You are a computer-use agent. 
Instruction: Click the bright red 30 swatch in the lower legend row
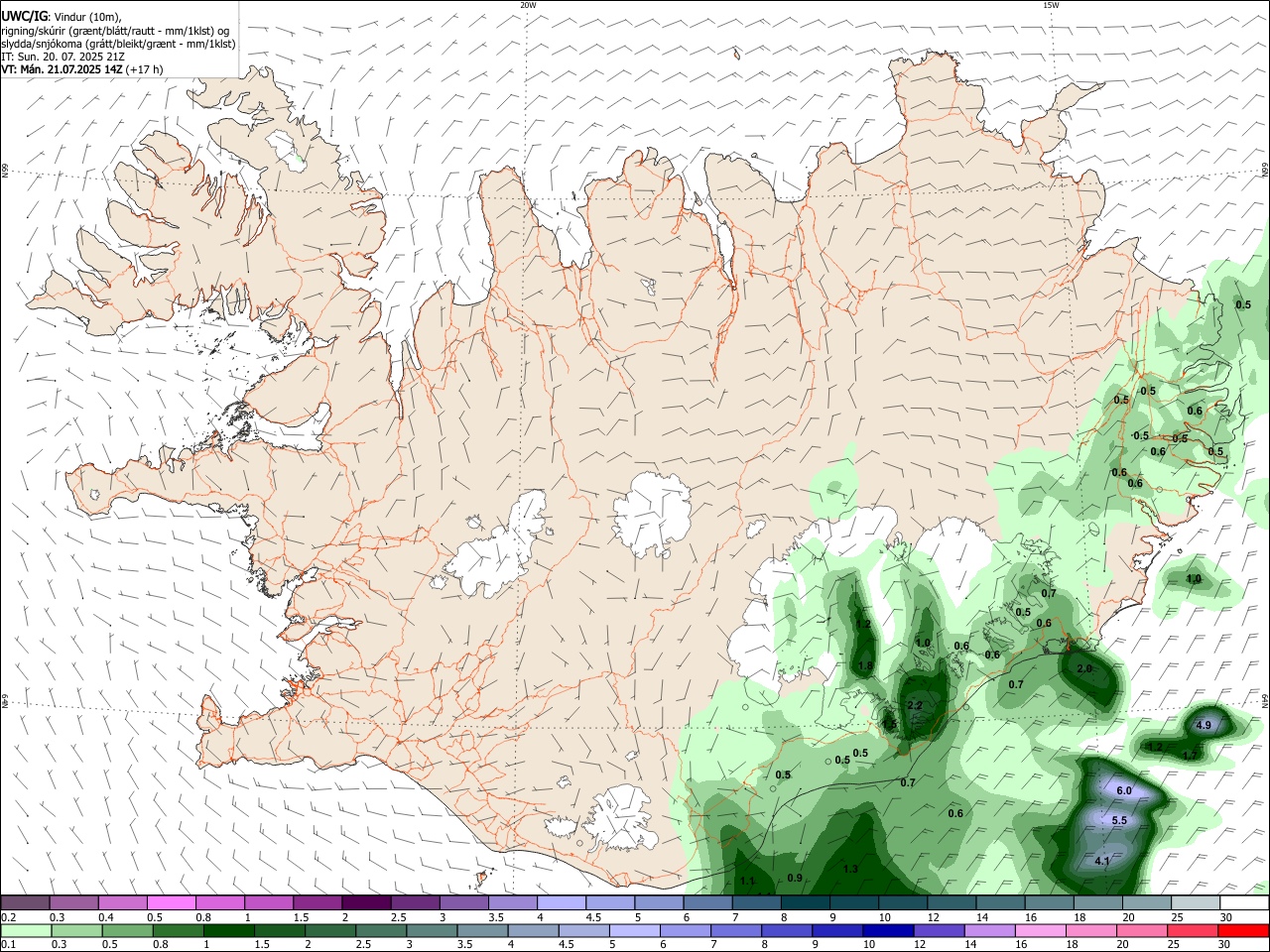point(1244,931)
